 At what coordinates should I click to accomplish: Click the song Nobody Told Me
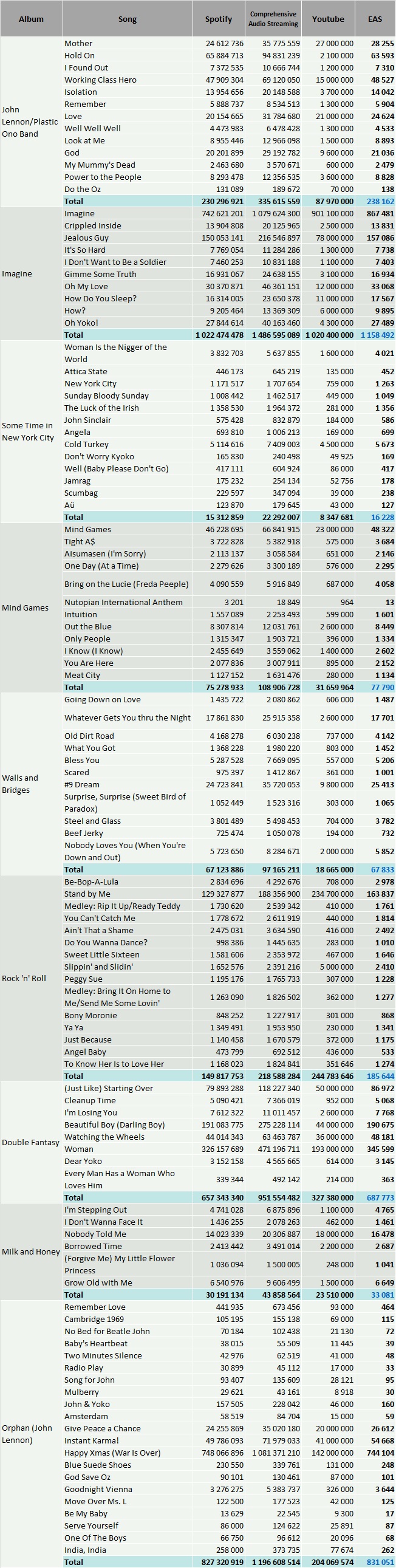tap(95, 1234)
